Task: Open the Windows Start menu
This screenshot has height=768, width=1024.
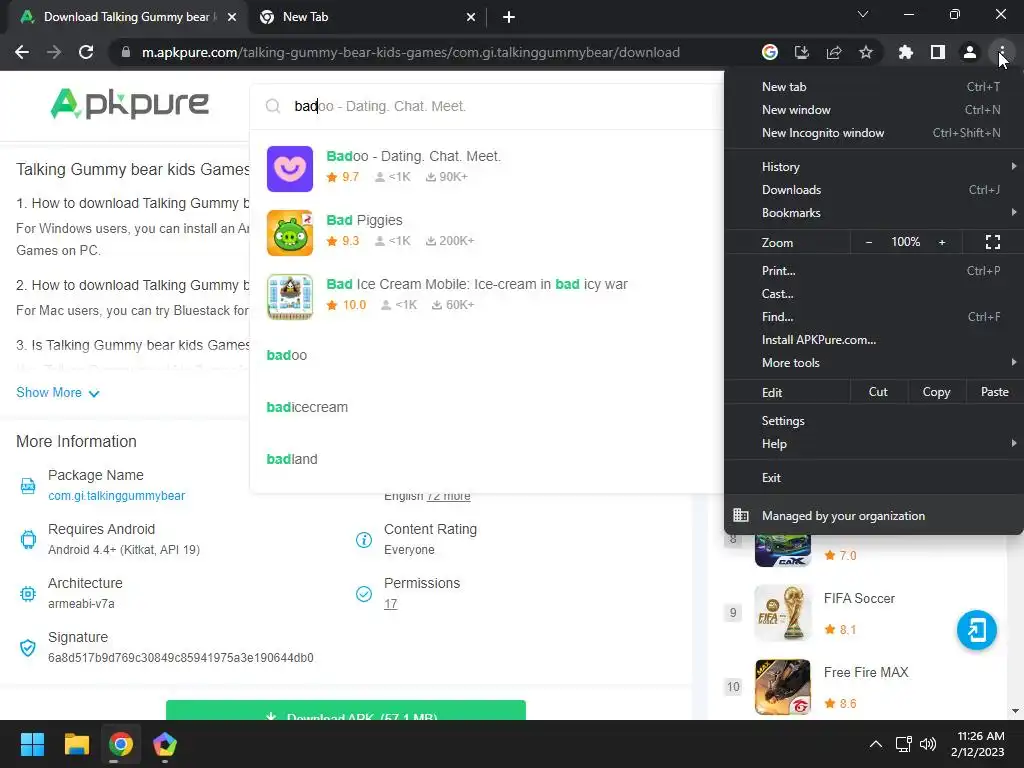Action: [x=32, y=744]
